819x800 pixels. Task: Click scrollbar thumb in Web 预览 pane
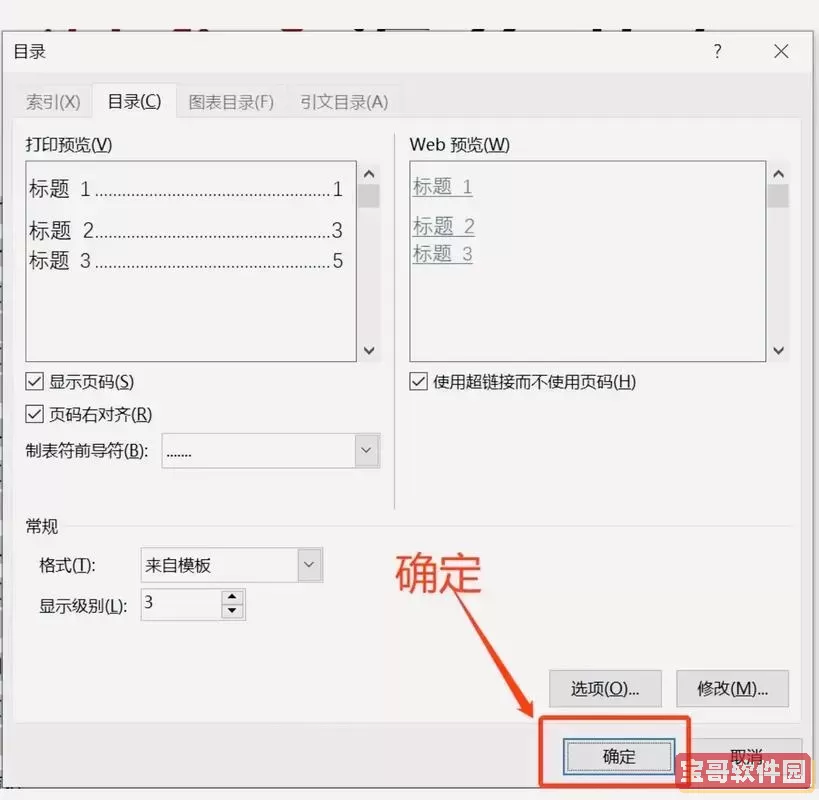click(x=778, y=196)
